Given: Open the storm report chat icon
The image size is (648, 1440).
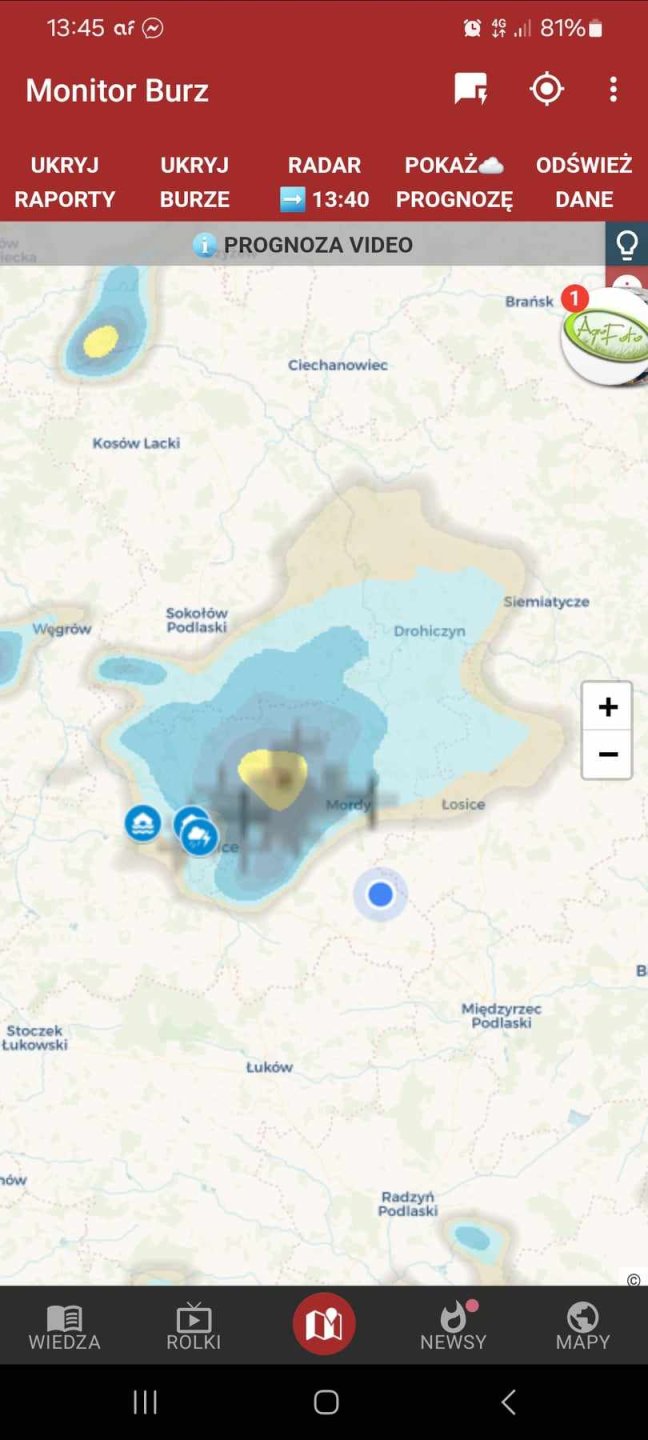Looking at the screenshot, I should pos(470,89).
